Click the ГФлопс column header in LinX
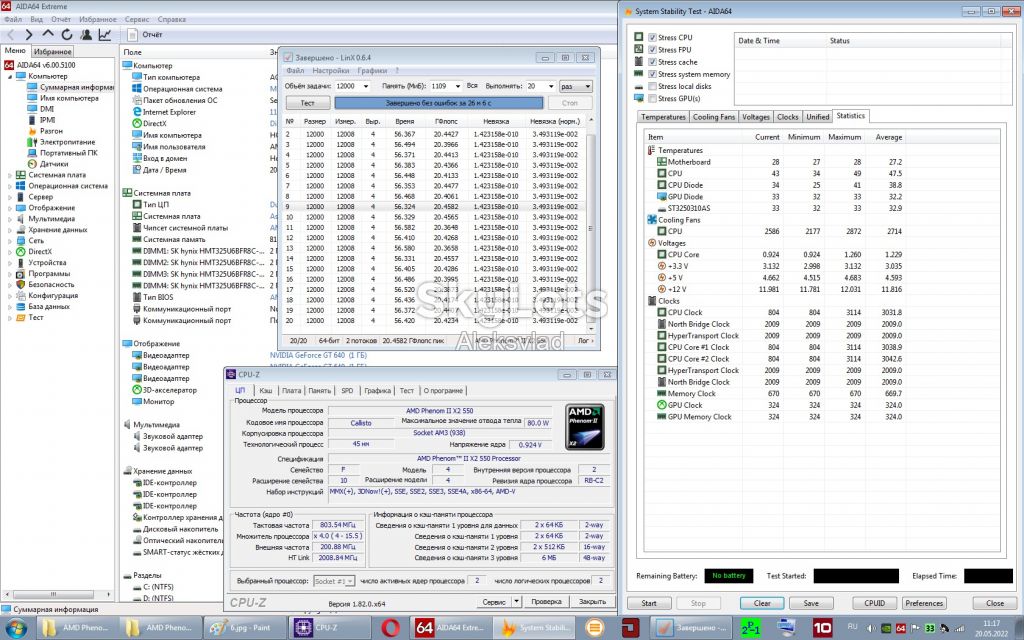This screenshot has height=640, width=1024. 446,121
